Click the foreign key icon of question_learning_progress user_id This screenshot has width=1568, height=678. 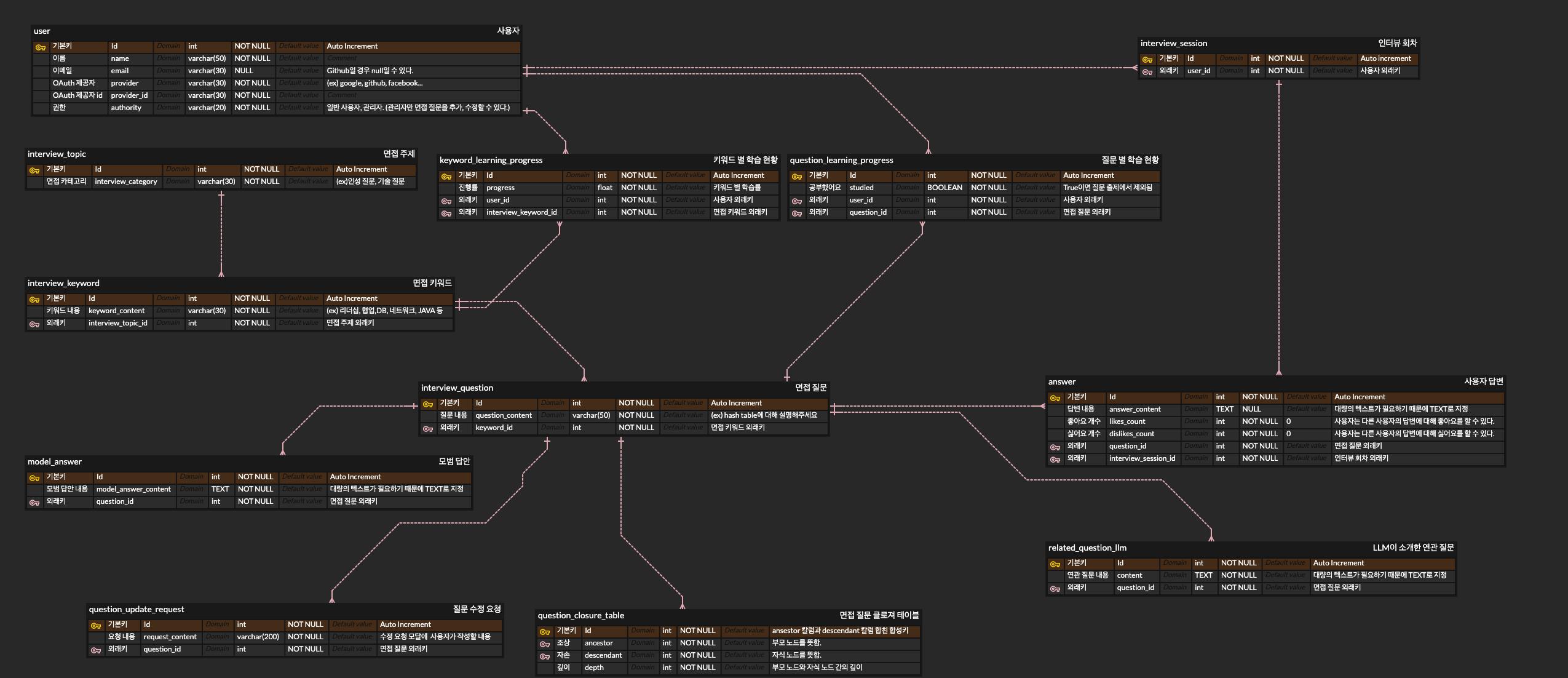click(797, 201)
